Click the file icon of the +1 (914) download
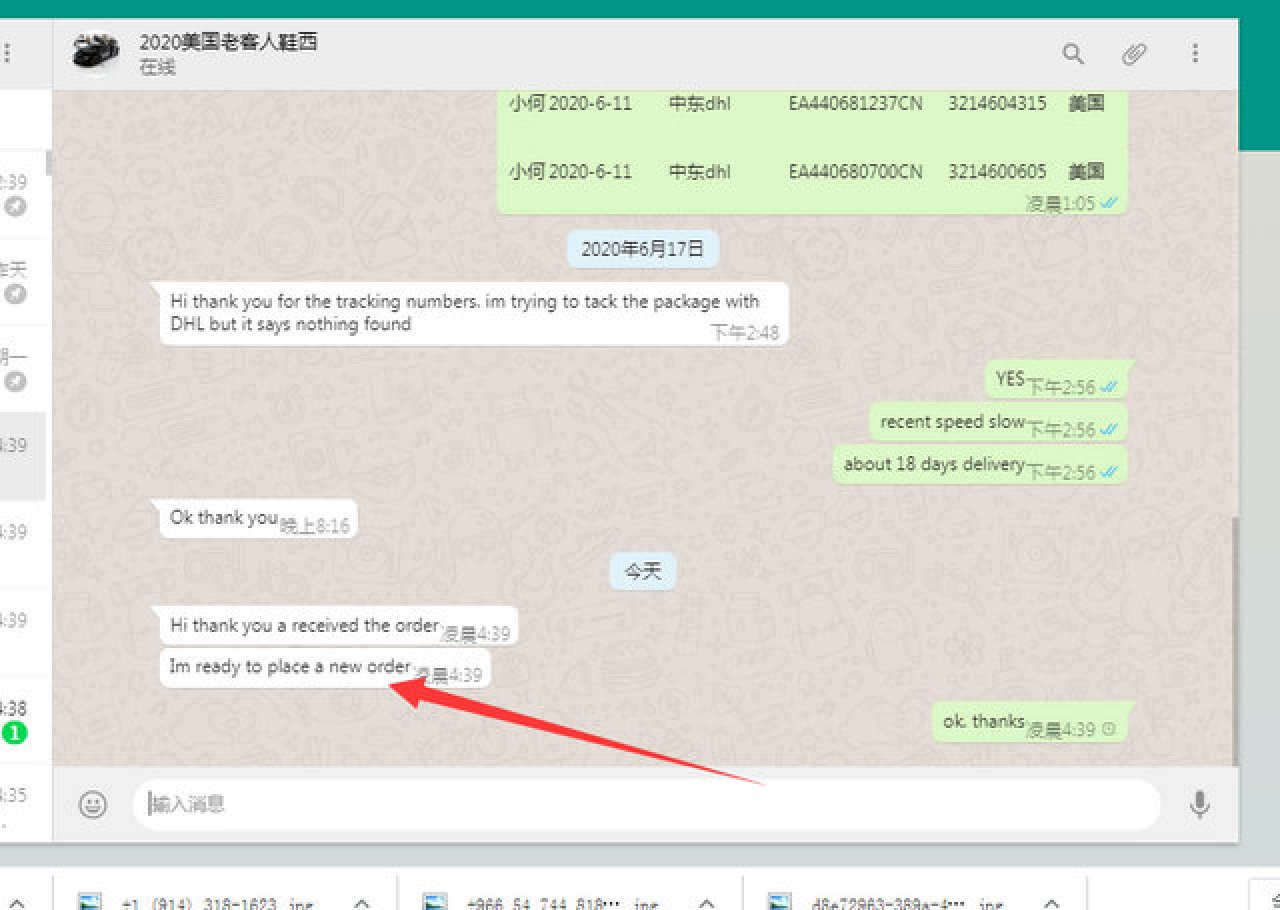 91,902
